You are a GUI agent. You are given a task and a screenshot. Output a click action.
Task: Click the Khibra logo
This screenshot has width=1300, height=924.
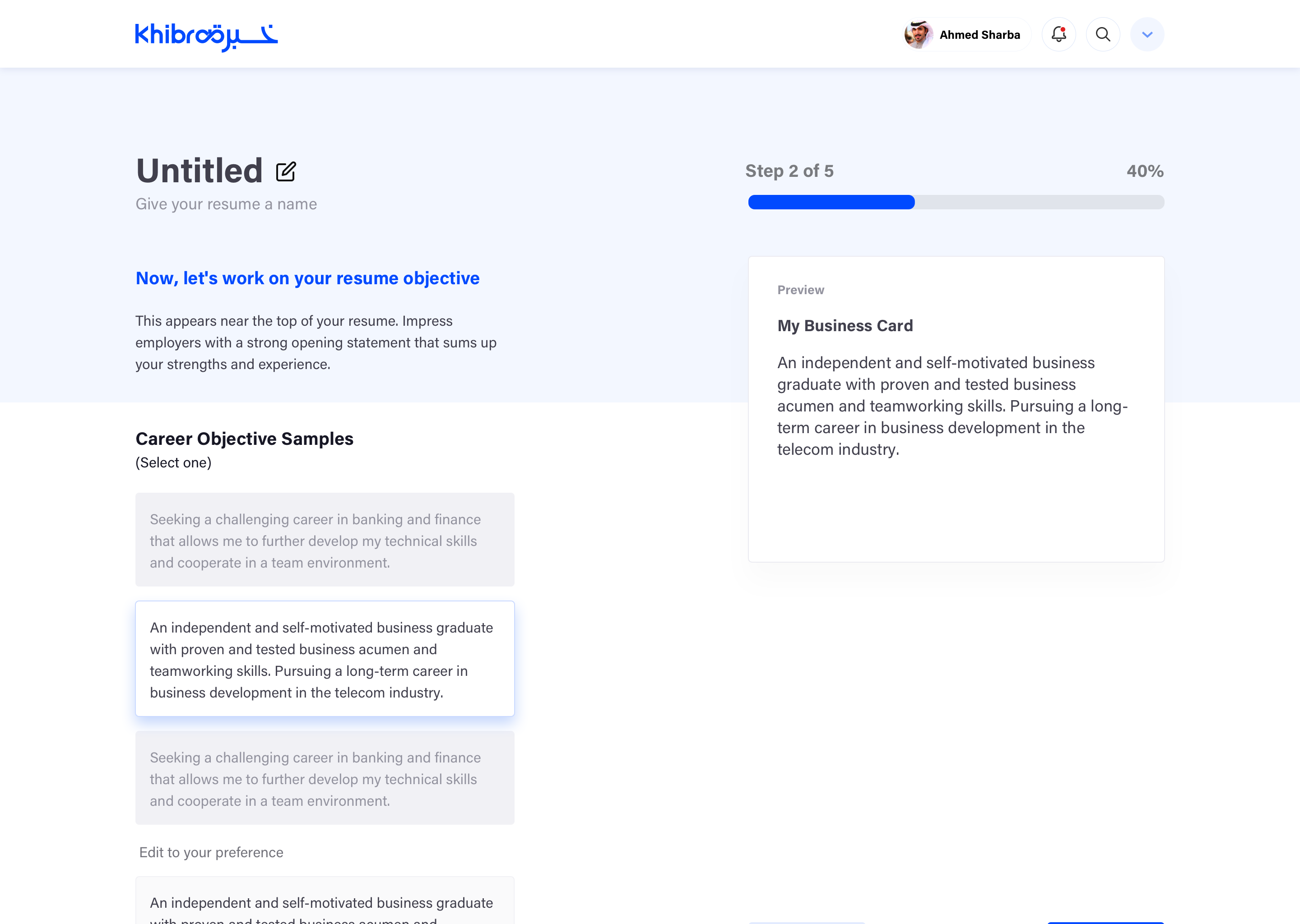pos(206,36)
